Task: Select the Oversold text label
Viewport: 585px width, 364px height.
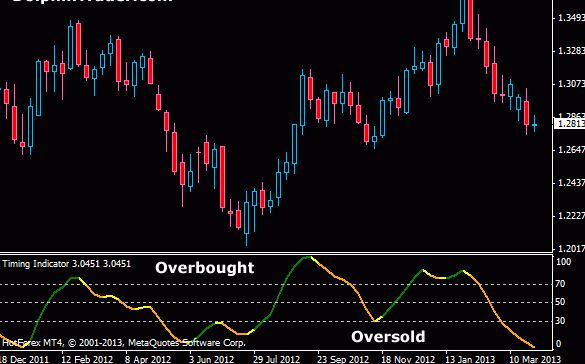Action: [x=388, y=336]
